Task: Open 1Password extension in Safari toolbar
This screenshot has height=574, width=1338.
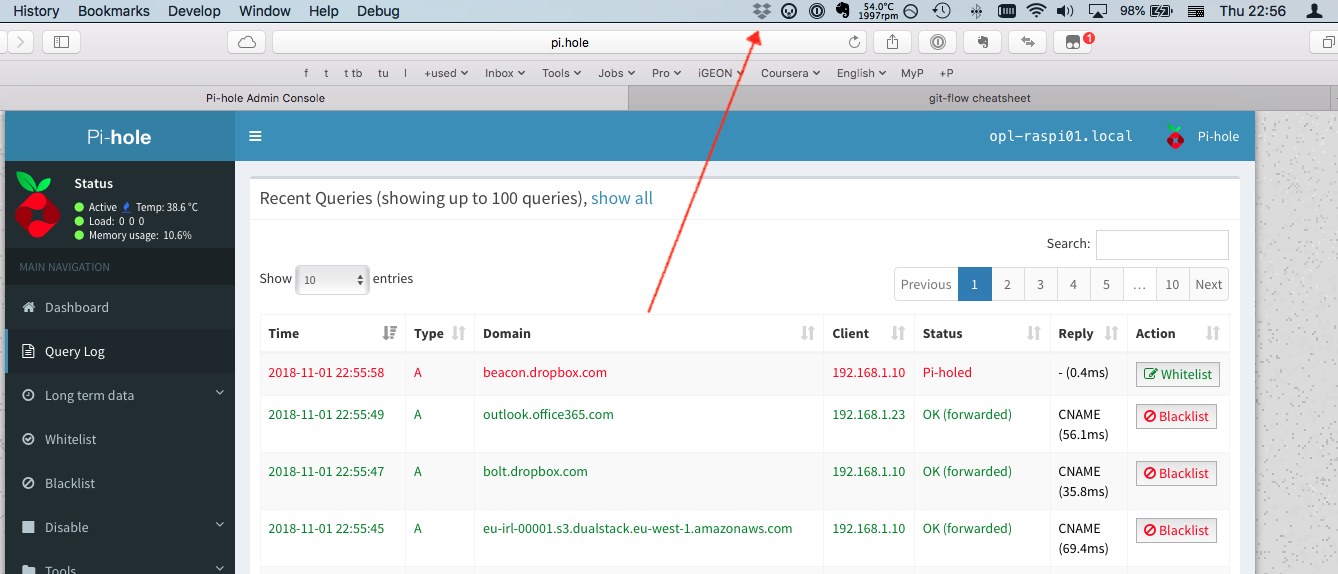Action: pyautogui.click(x=937, y=42)
